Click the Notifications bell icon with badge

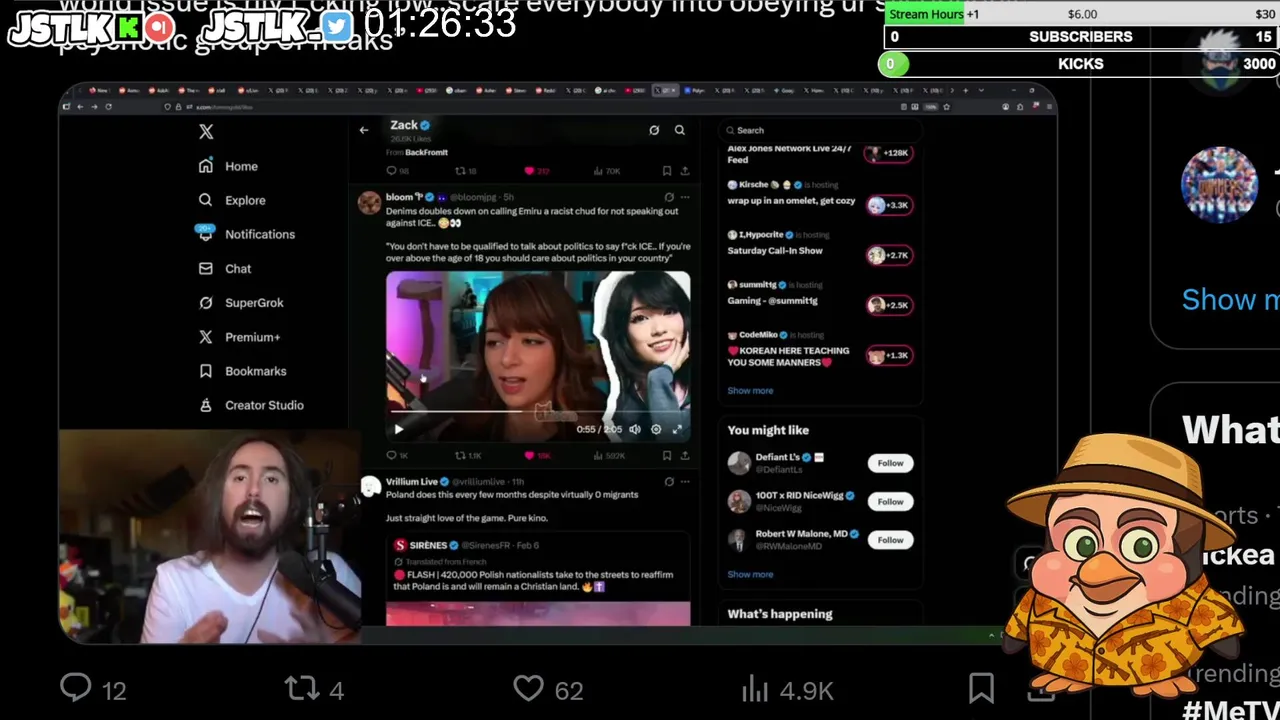206,233
